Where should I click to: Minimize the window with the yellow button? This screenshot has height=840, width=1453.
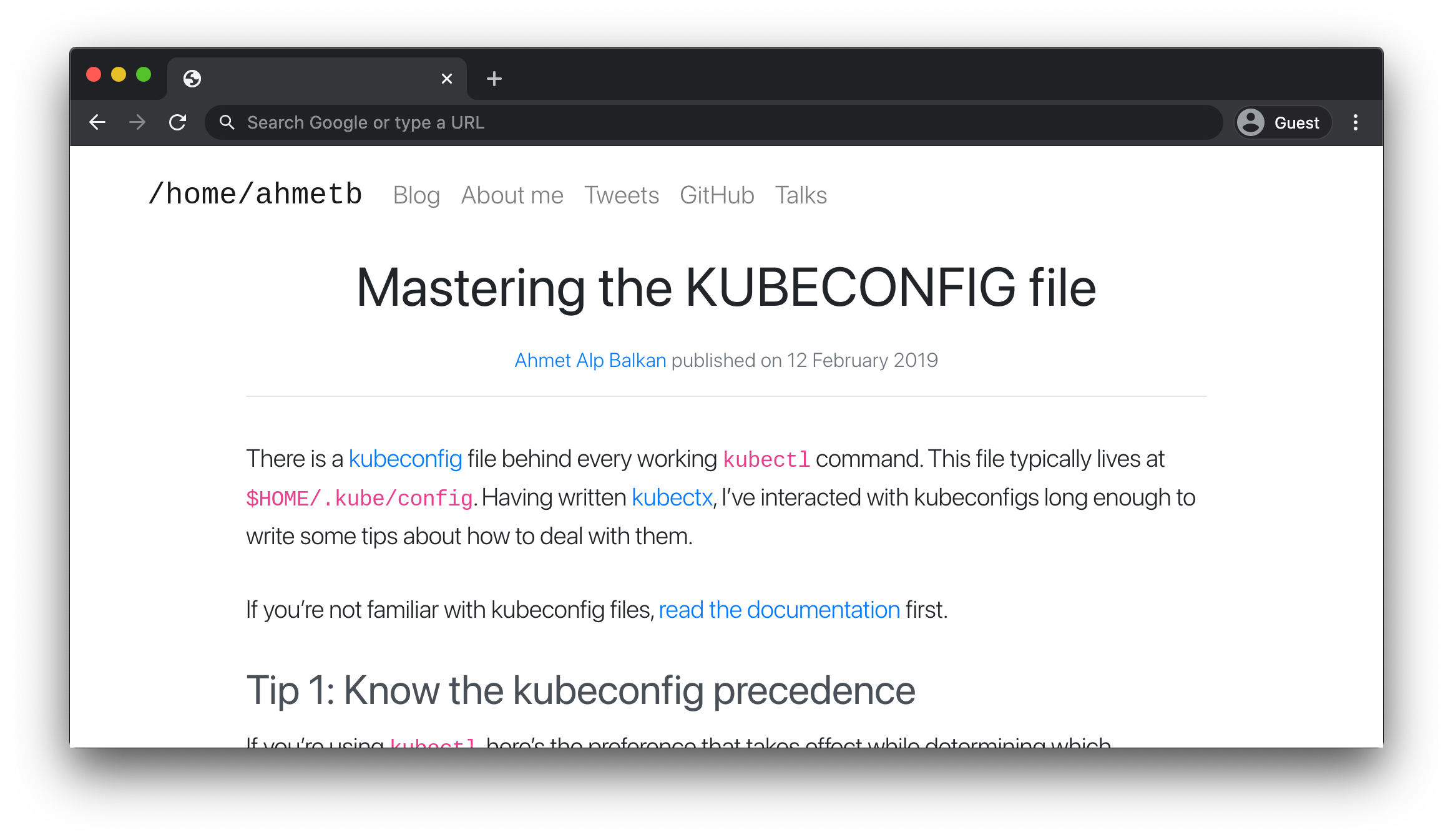pos(119,75)
